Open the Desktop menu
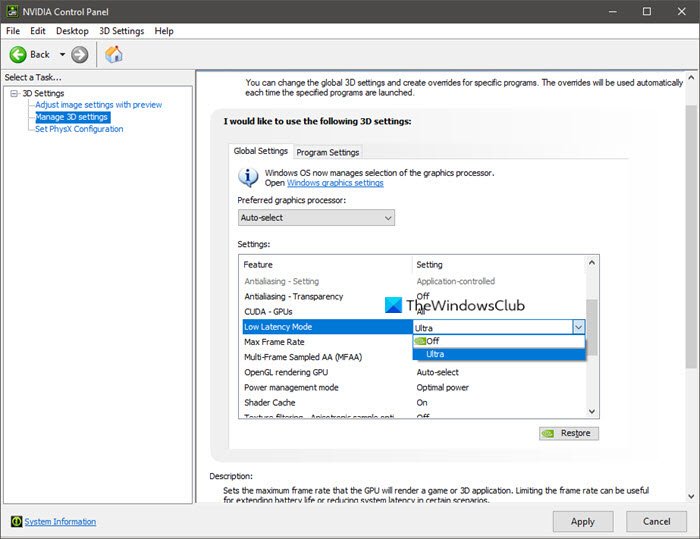 (x=72, y=31)
